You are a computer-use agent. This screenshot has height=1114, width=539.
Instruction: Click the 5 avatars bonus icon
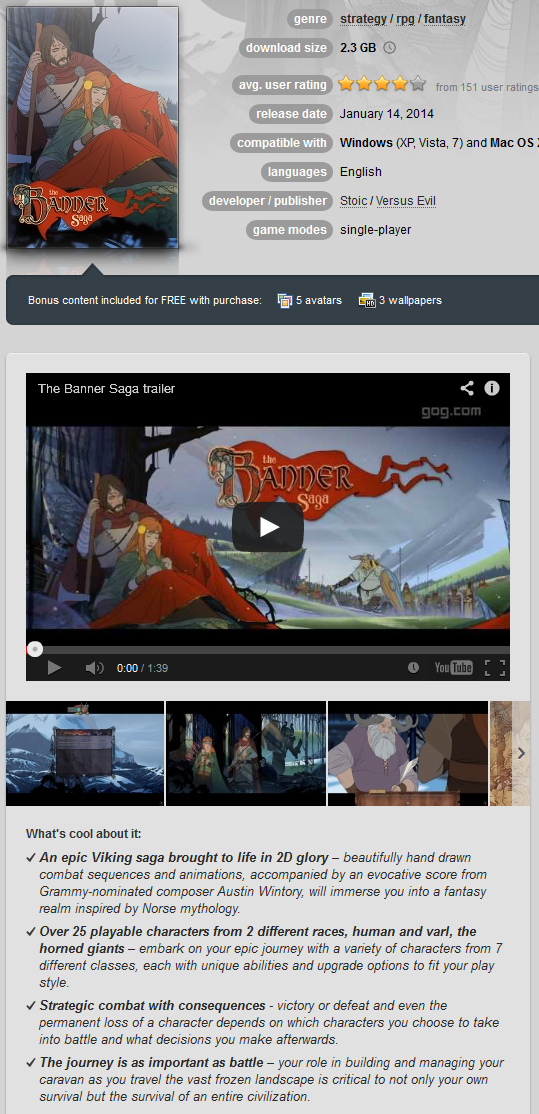tap(285, 301)
